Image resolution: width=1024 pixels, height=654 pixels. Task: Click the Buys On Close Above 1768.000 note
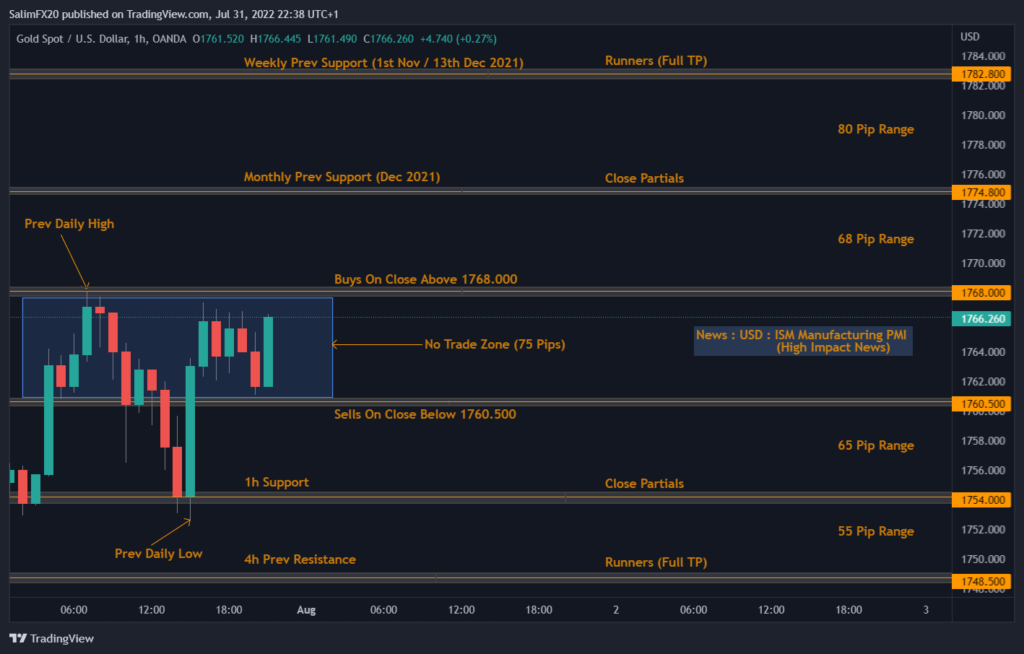point(425,279)
